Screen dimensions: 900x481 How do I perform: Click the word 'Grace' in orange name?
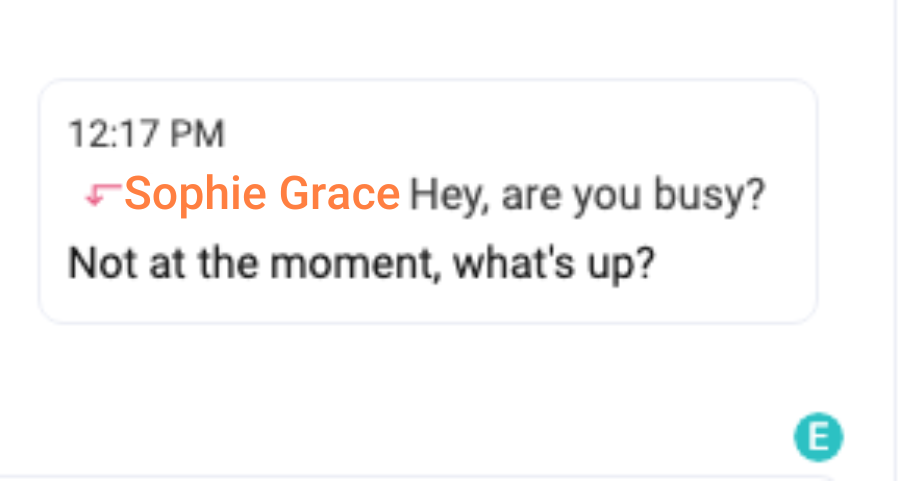point(340,193)
